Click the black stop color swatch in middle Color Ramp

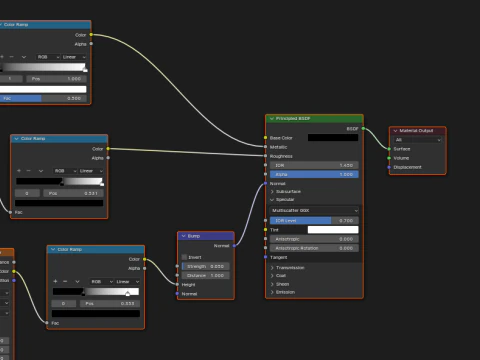click(59, 203)
